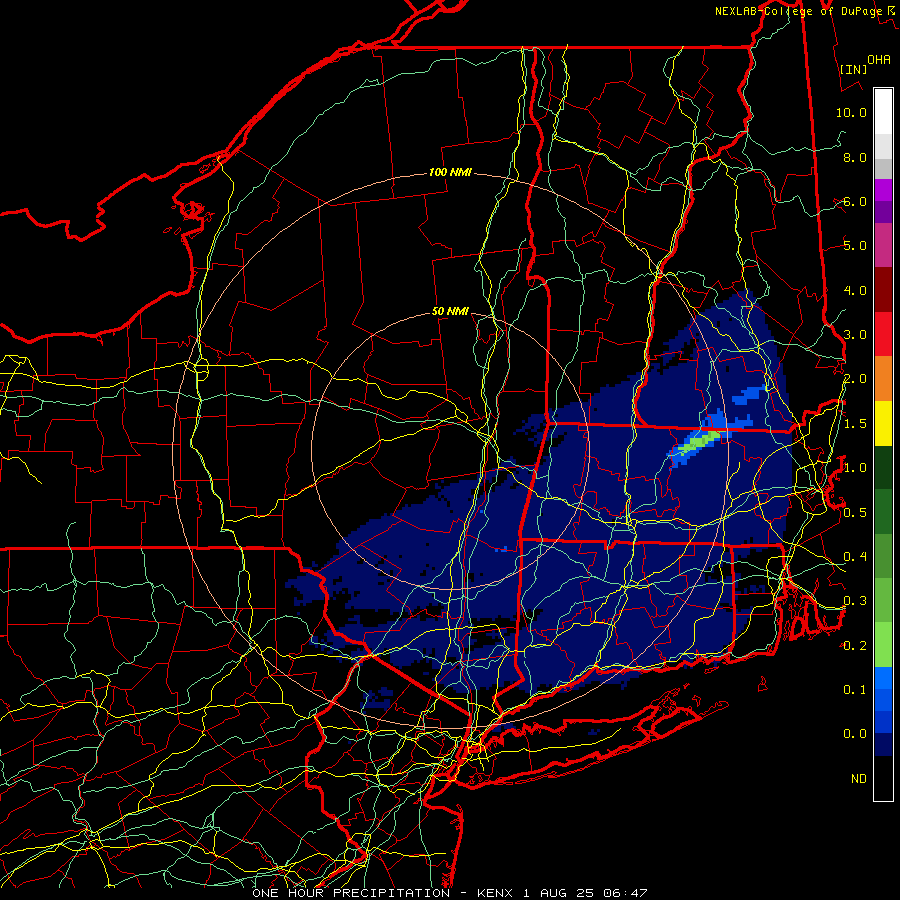Click the 0.2 legend value
This screenshot has height=900, width=900.
(x=855, y=646)
